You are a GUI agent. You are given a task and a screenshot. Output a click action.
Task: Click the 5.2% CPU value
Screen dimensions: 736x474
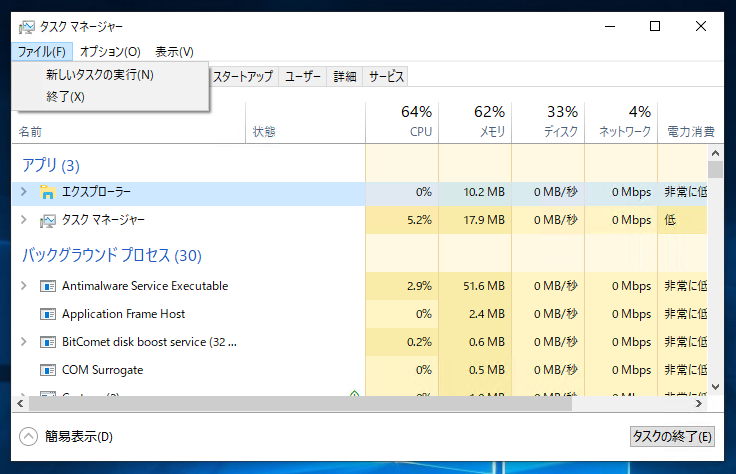click(419, 220)
